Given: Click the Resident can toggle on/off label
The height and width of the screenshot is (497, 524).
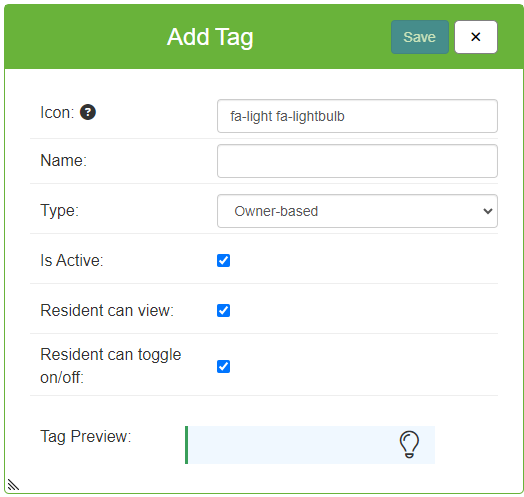Looking at the screenshot, I should (111, 366).
